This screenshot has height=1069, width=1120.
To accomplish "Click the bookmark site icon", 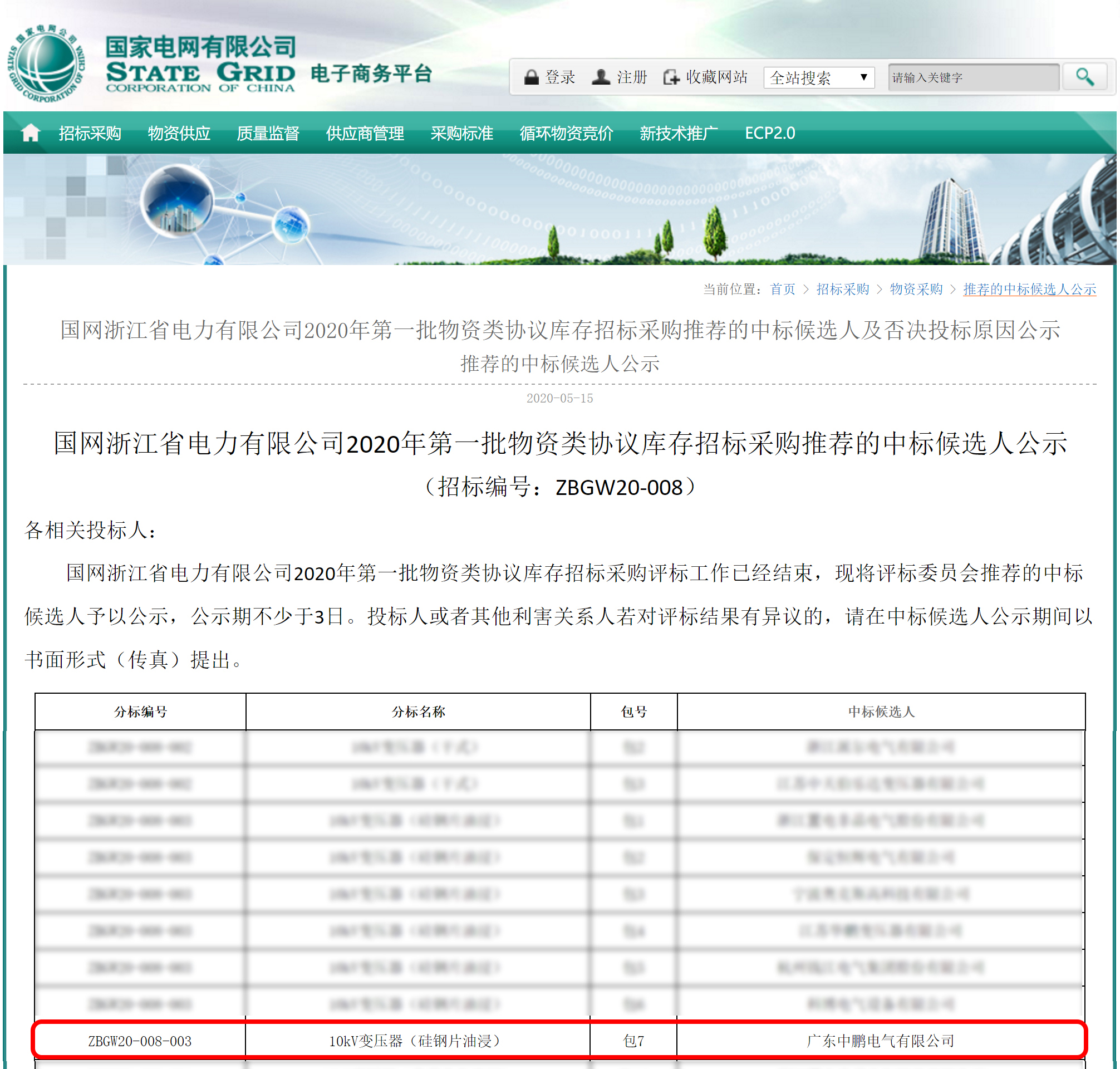I will 671,77.
